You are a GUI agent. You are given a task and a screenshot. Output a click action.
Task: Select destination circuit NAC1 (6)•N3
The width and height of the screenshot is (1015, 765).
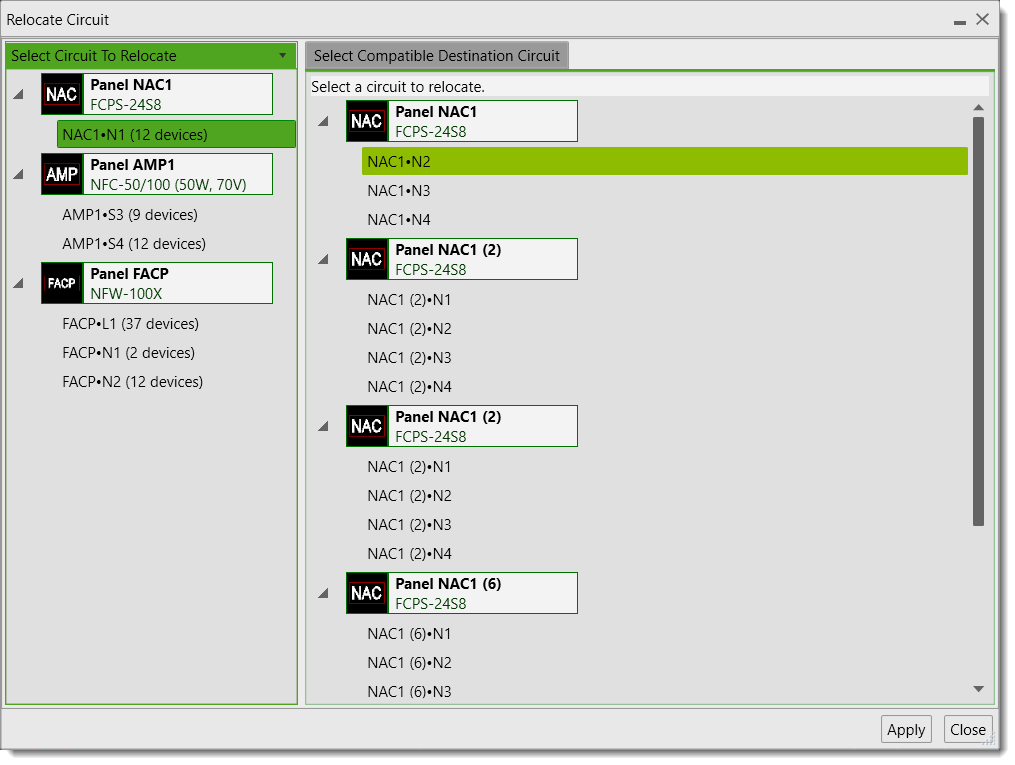[x=409, y=692]
